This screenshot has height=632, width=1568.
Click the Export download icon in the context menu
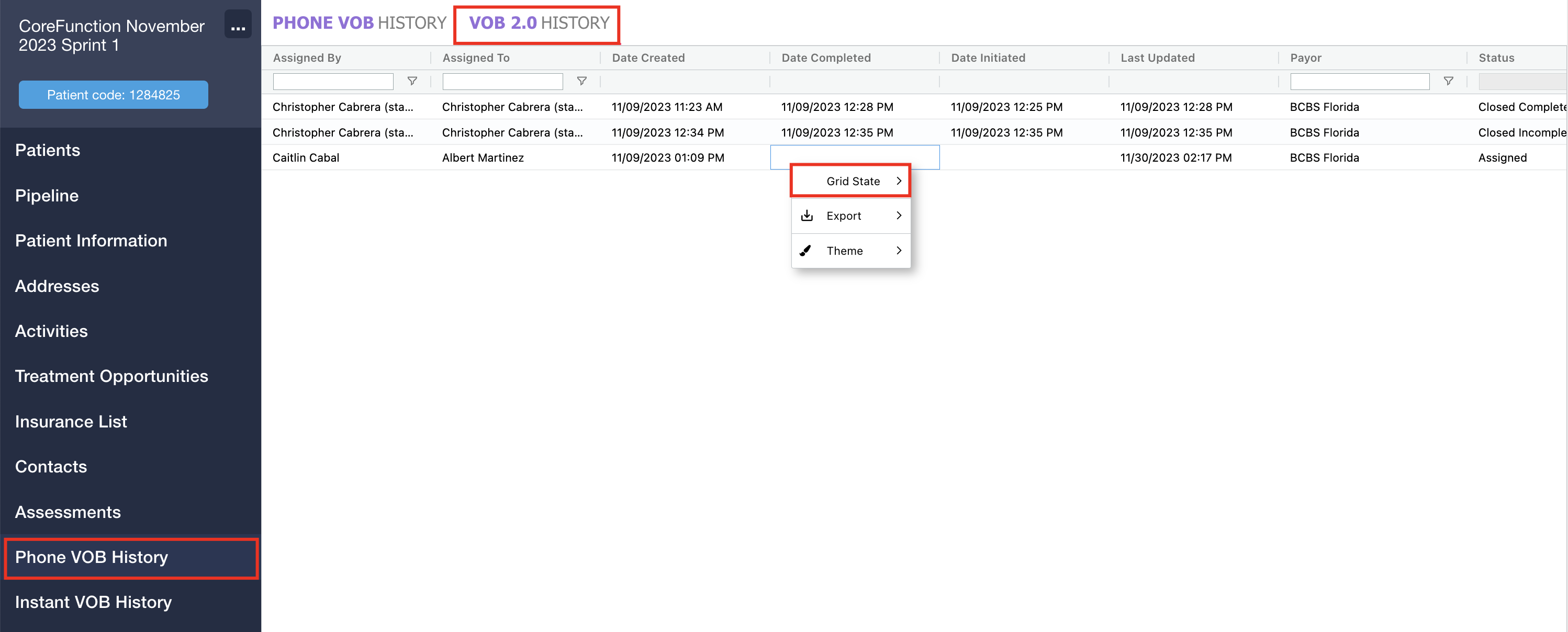(807, 216)
